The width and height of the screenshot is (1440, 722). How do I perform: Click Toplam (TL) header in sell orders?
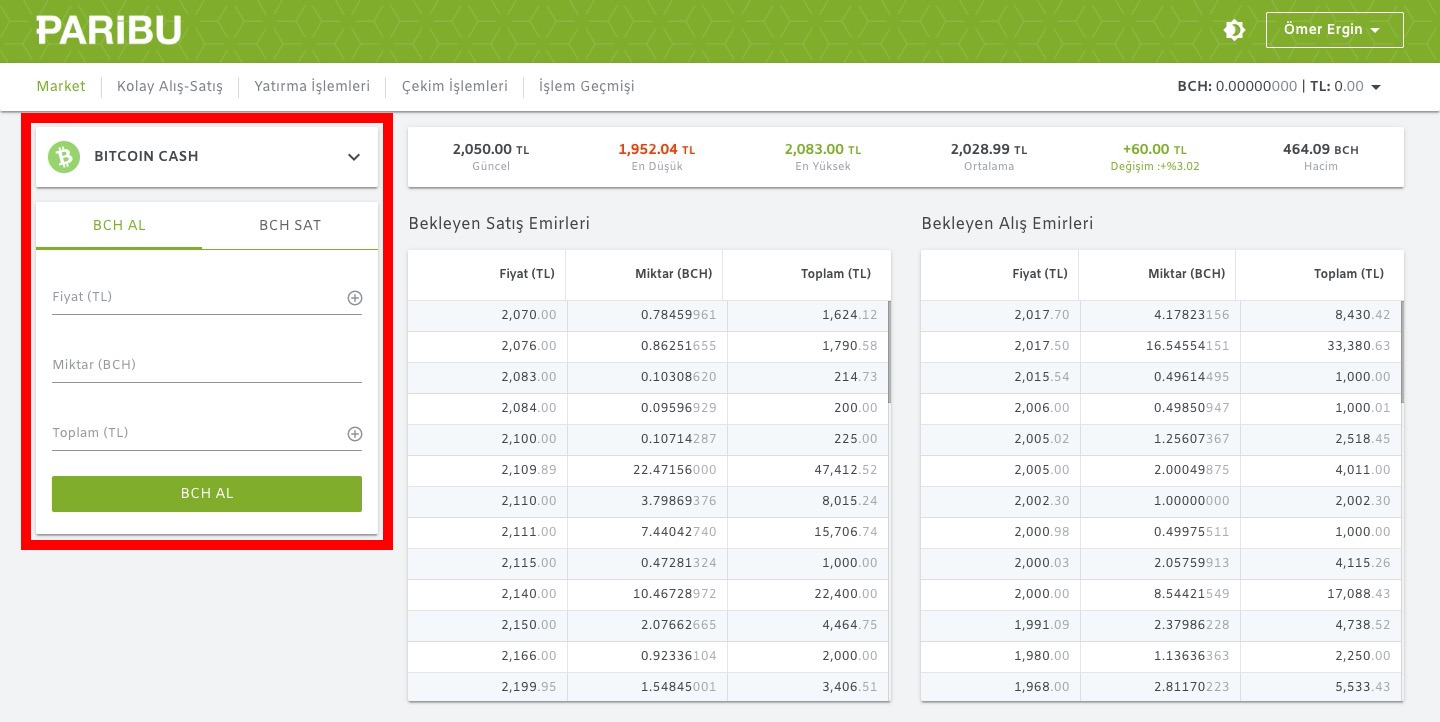836,274
